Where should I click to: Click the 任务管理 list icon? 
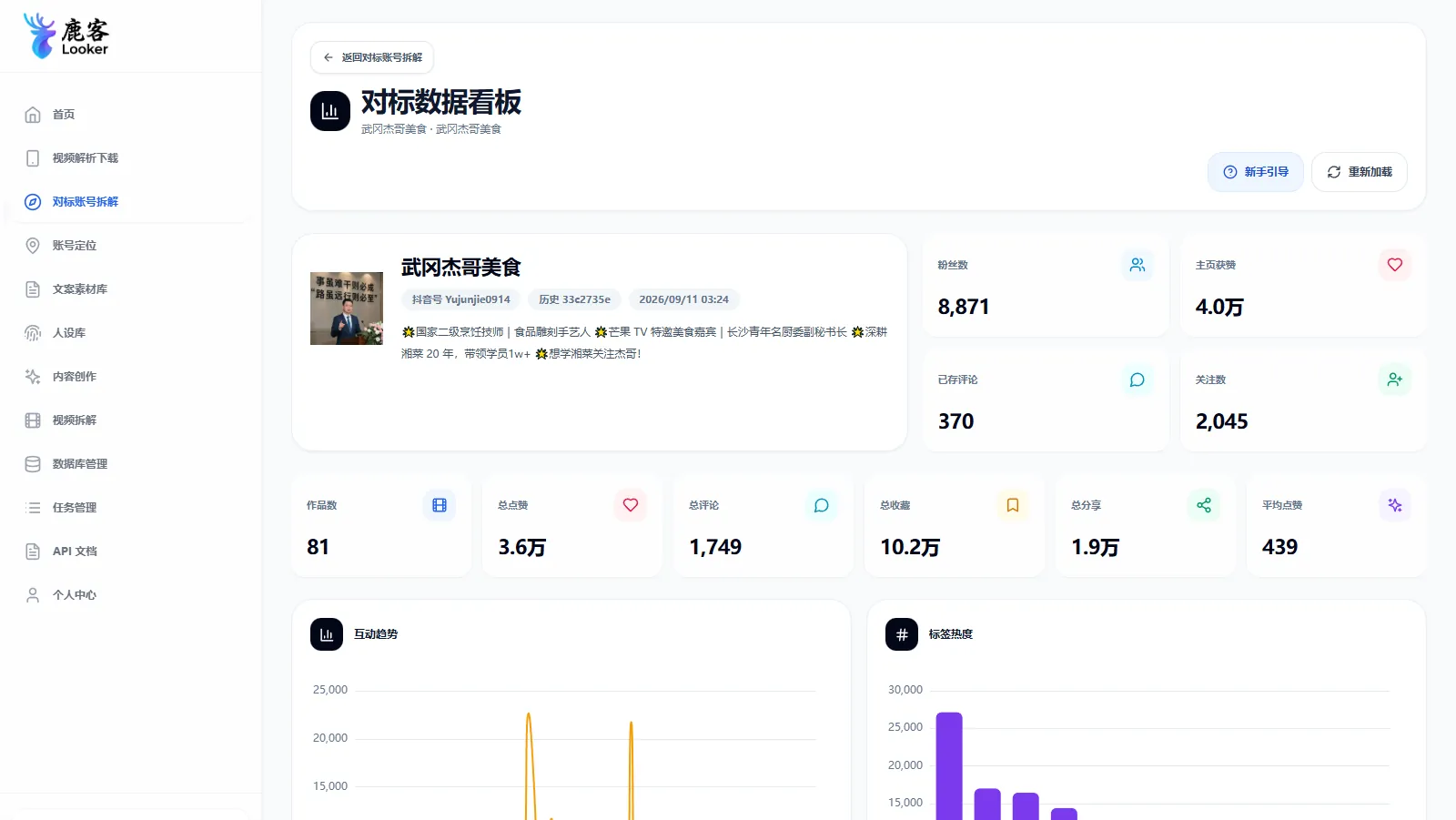click(33, 508)
